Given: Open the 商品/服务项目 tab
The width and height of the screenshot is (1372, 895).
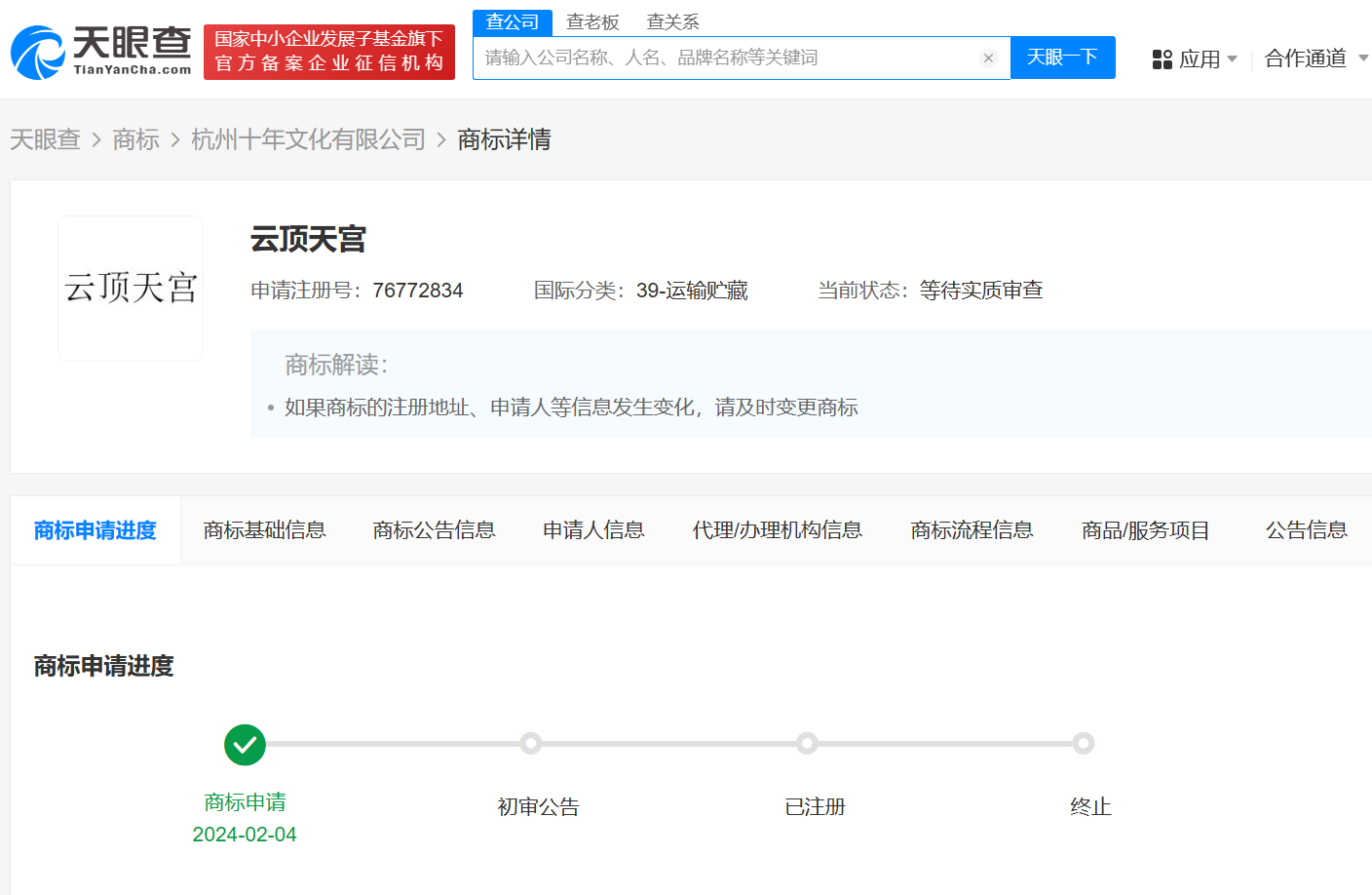Looking at the screenshot, I should point(1145,530).
